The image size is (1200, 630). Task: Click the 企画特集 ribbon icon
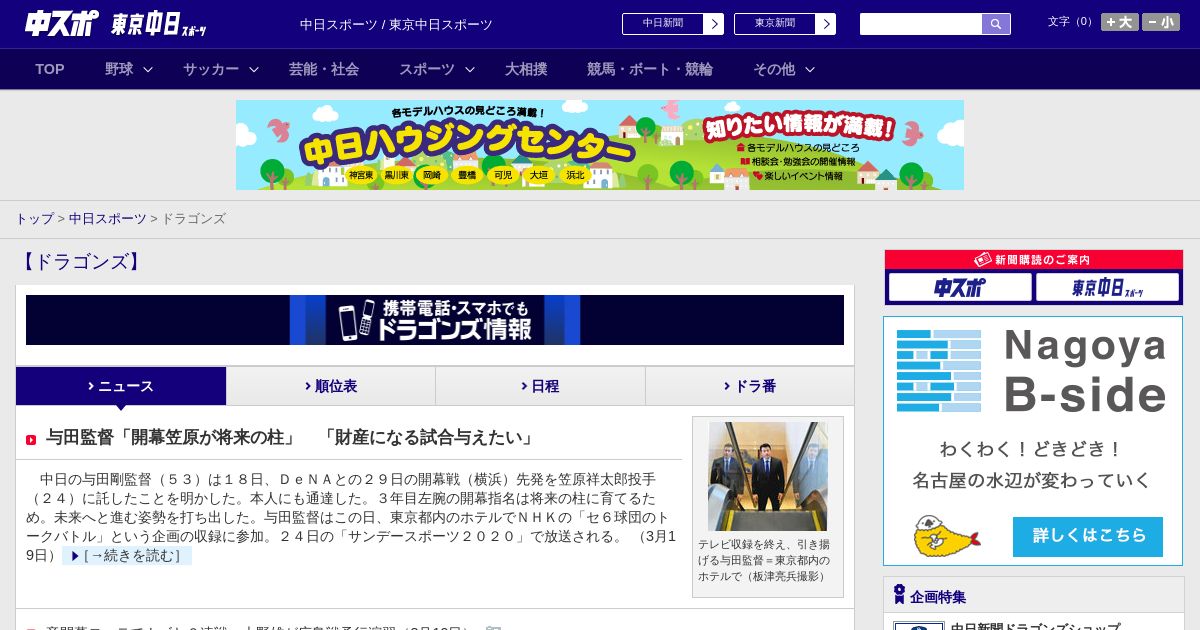(x=899, y=595)
